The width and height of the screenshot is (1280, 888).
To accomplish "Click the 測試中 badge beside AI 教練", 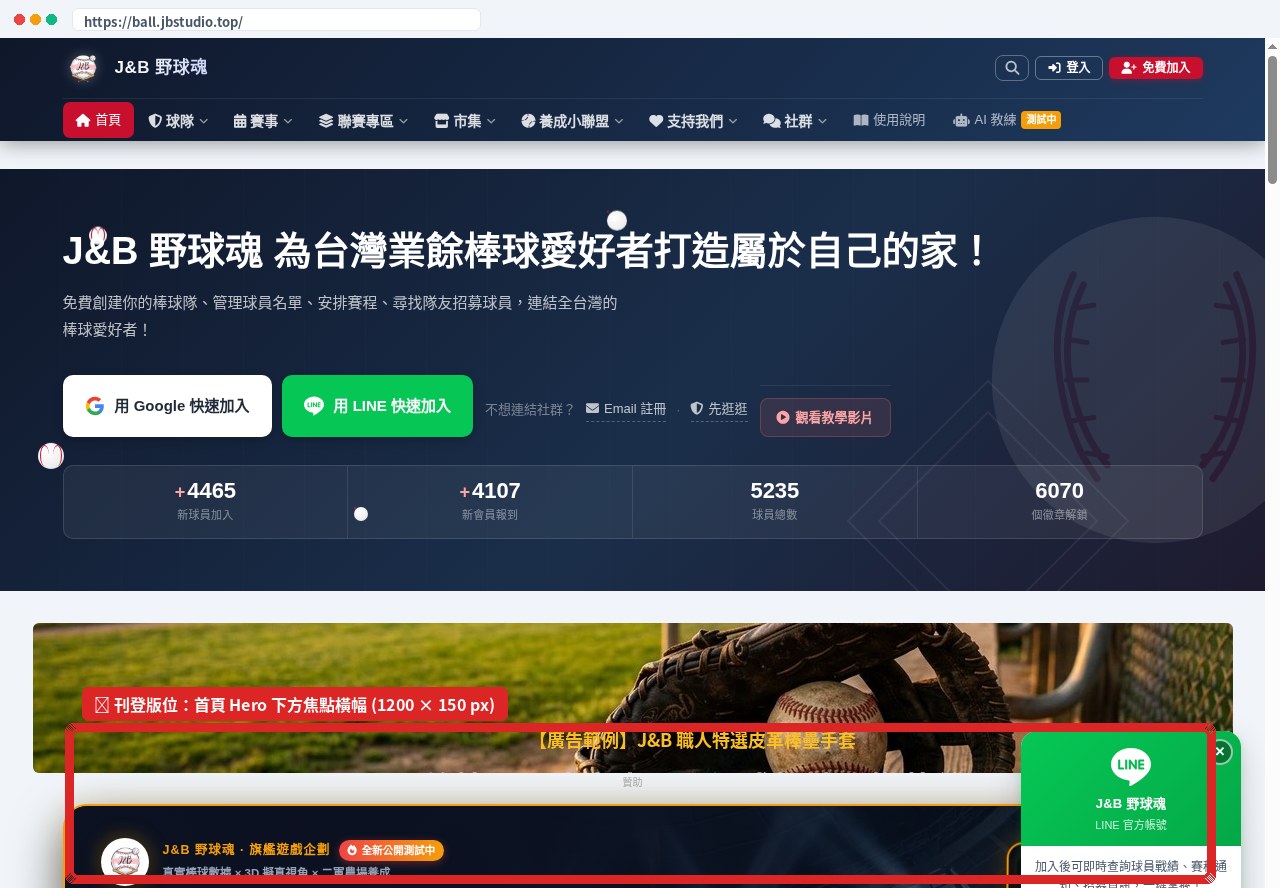I will coord(1041,120).
